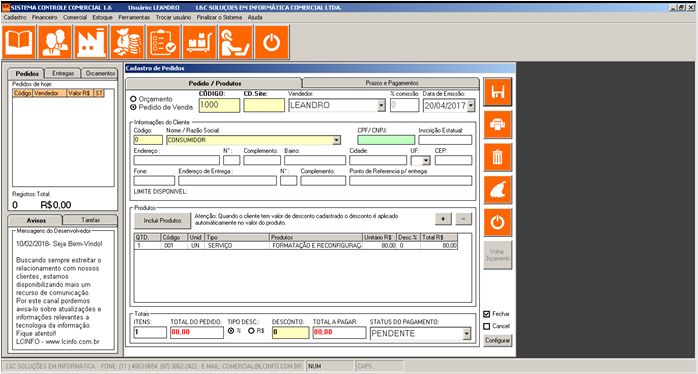Open the clipboard checklist toolbar icon
Screen dimensions: 698x374
pos(163,42)
